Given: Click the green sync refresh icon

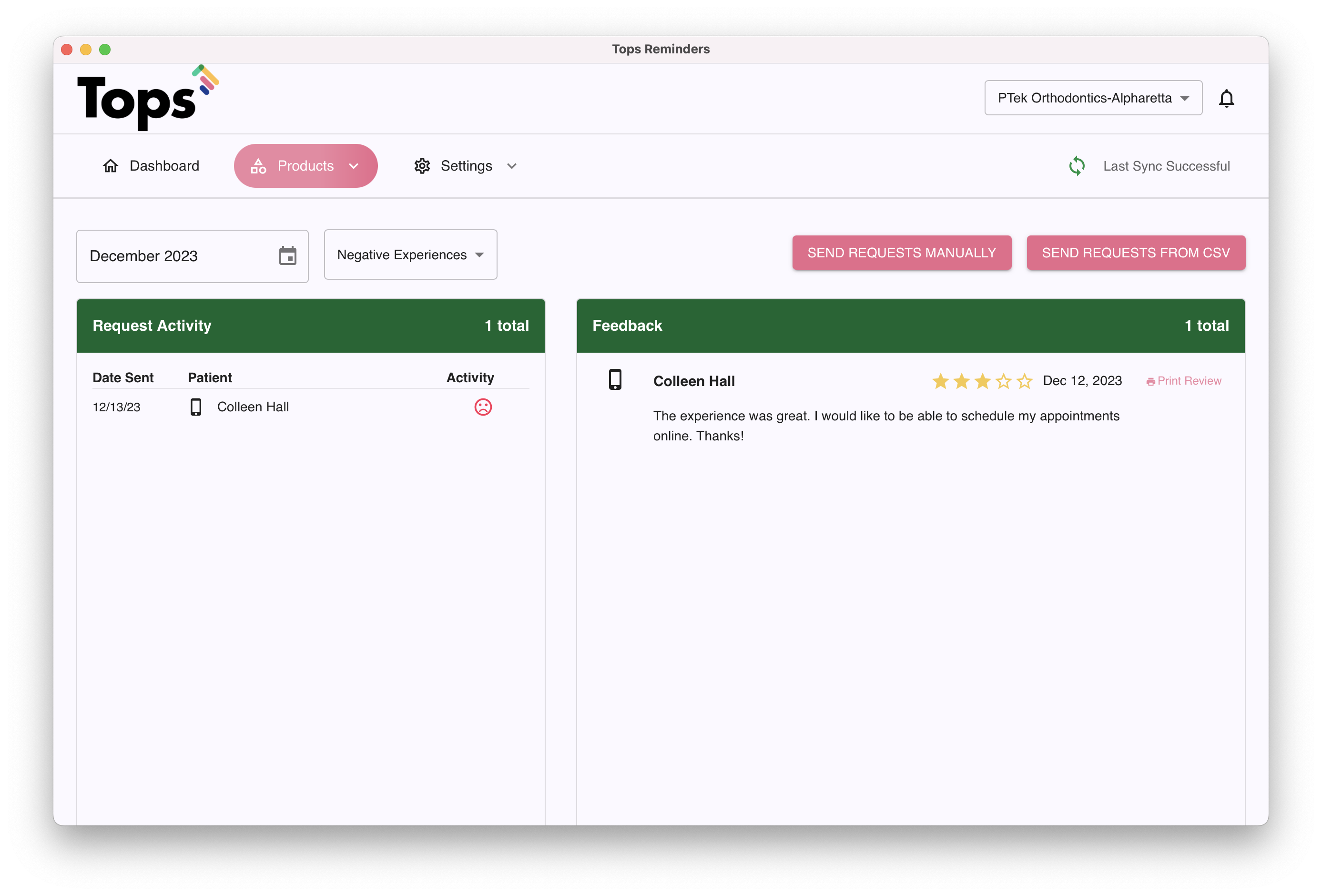Looking at the screenshot, I should (1076, 166).
